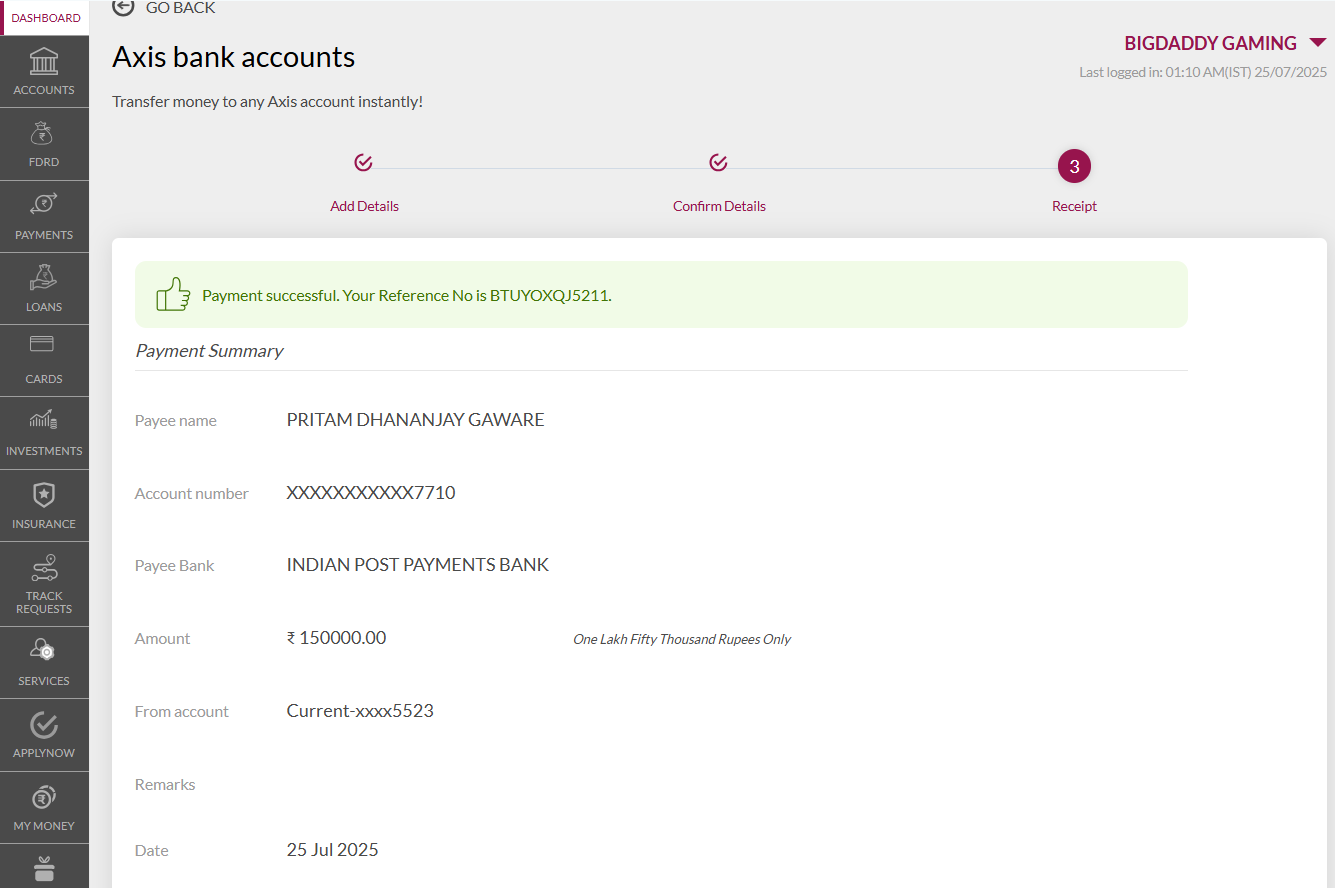1335x888 pixels.
Task: Click the Go Back arrow icon
Action: [x=123, y=7]
